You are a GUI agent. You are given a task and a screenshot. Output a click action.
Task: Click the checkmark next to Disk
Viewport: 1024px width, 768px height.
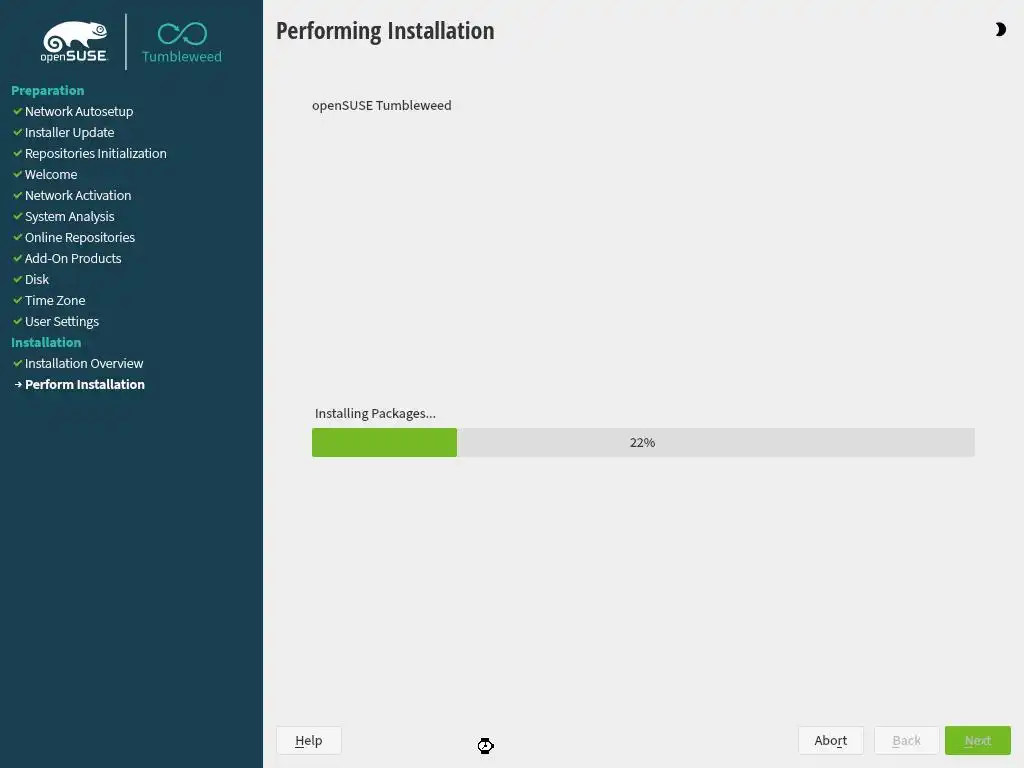coord(18,280)
